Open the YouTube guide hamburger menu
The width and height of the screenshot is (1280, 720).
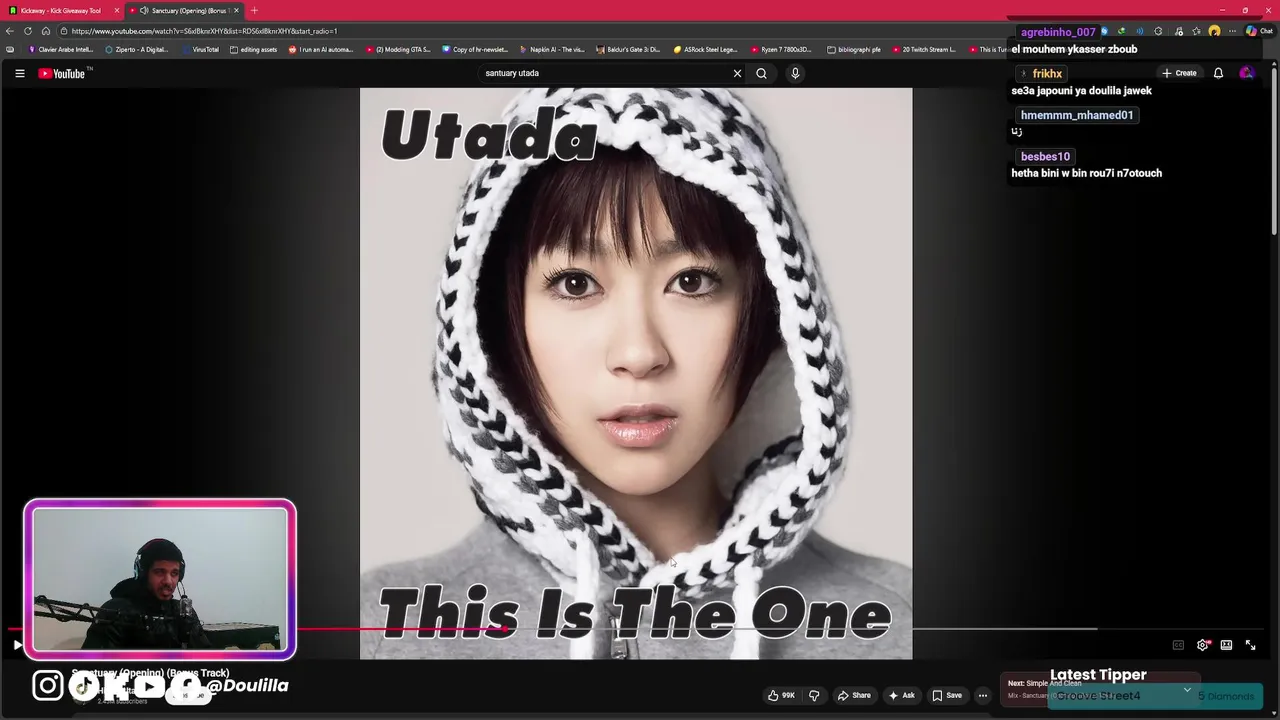tap(19, 73)
